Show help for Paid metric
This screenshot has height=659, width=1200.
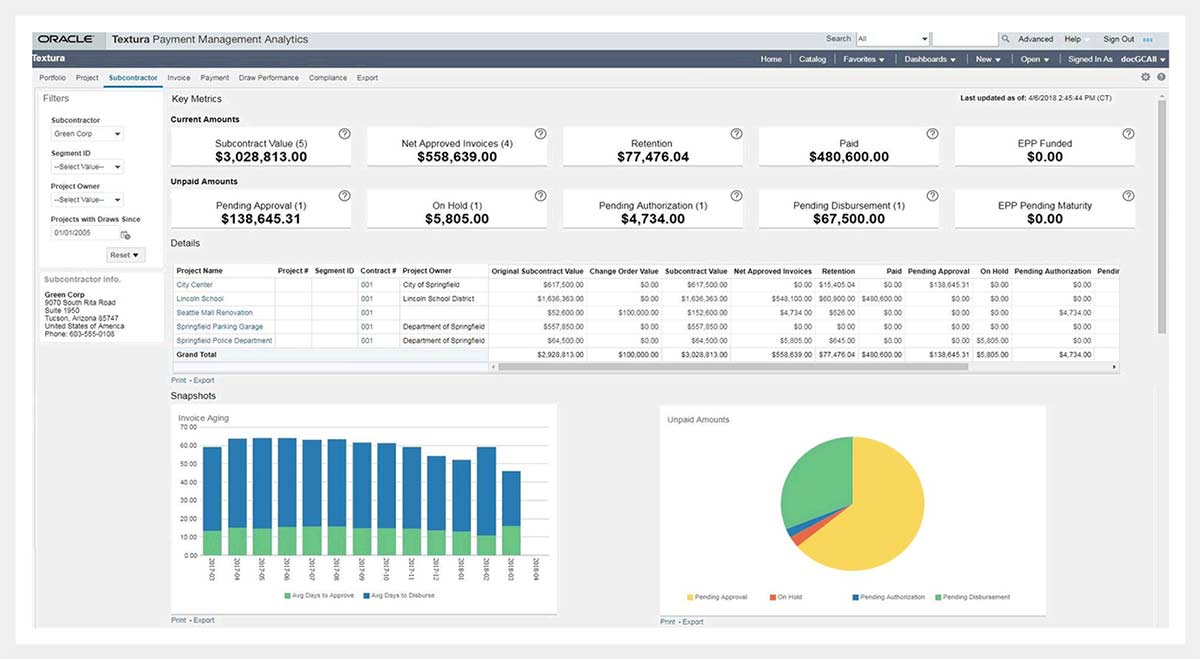(x=932, y=134)
